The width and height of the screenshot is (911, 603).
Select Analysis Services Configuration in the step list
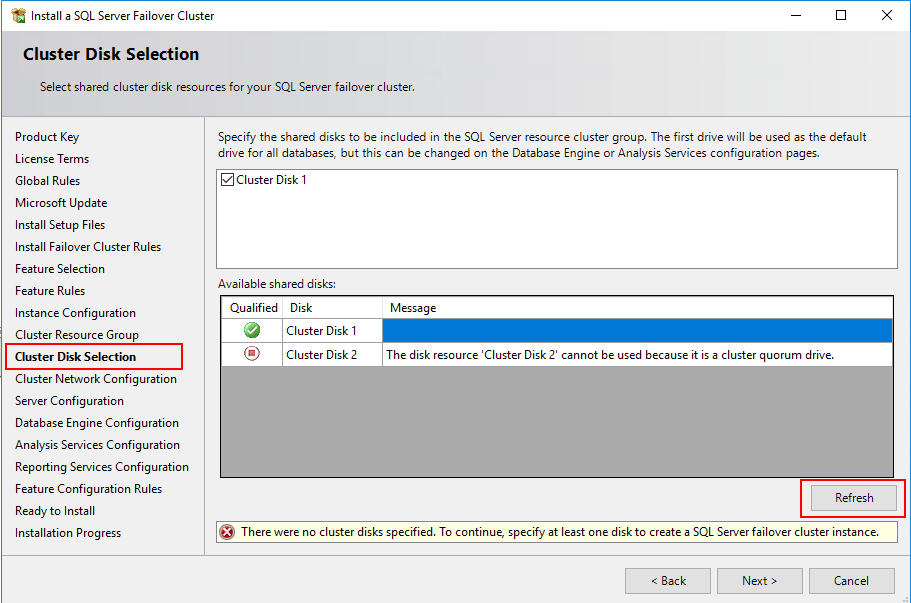97,445
